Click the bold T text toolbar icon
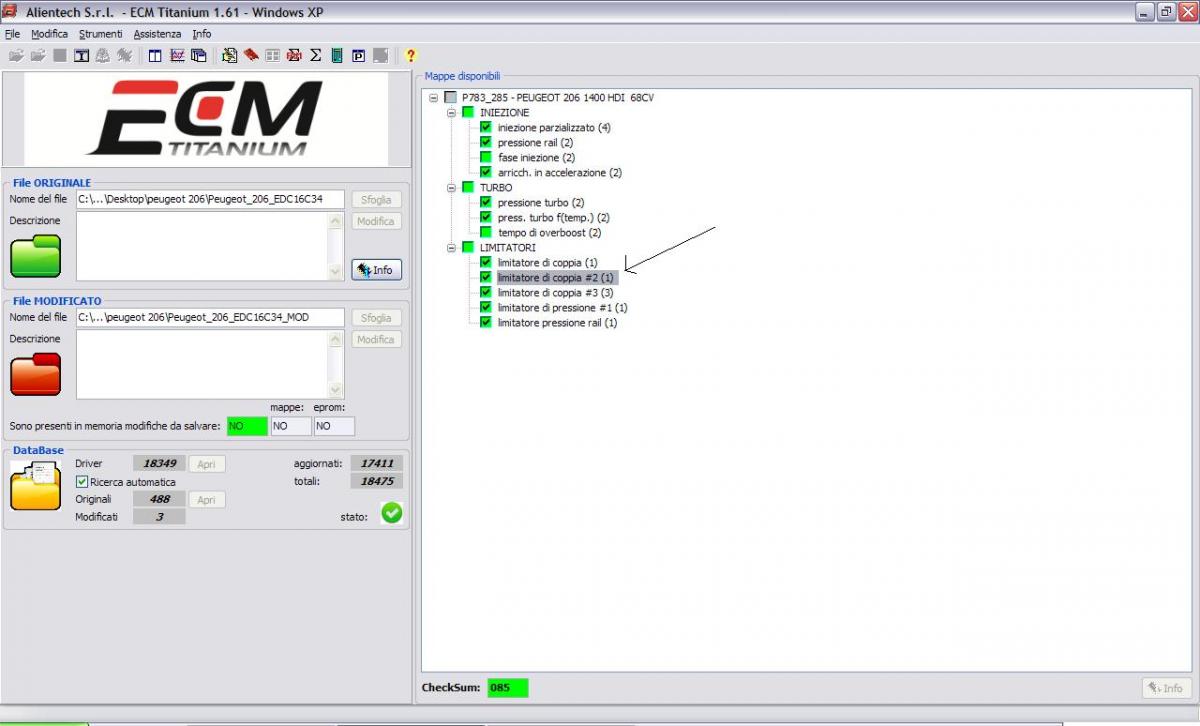Screen dimensions: 1200x726 click(82, 56)
